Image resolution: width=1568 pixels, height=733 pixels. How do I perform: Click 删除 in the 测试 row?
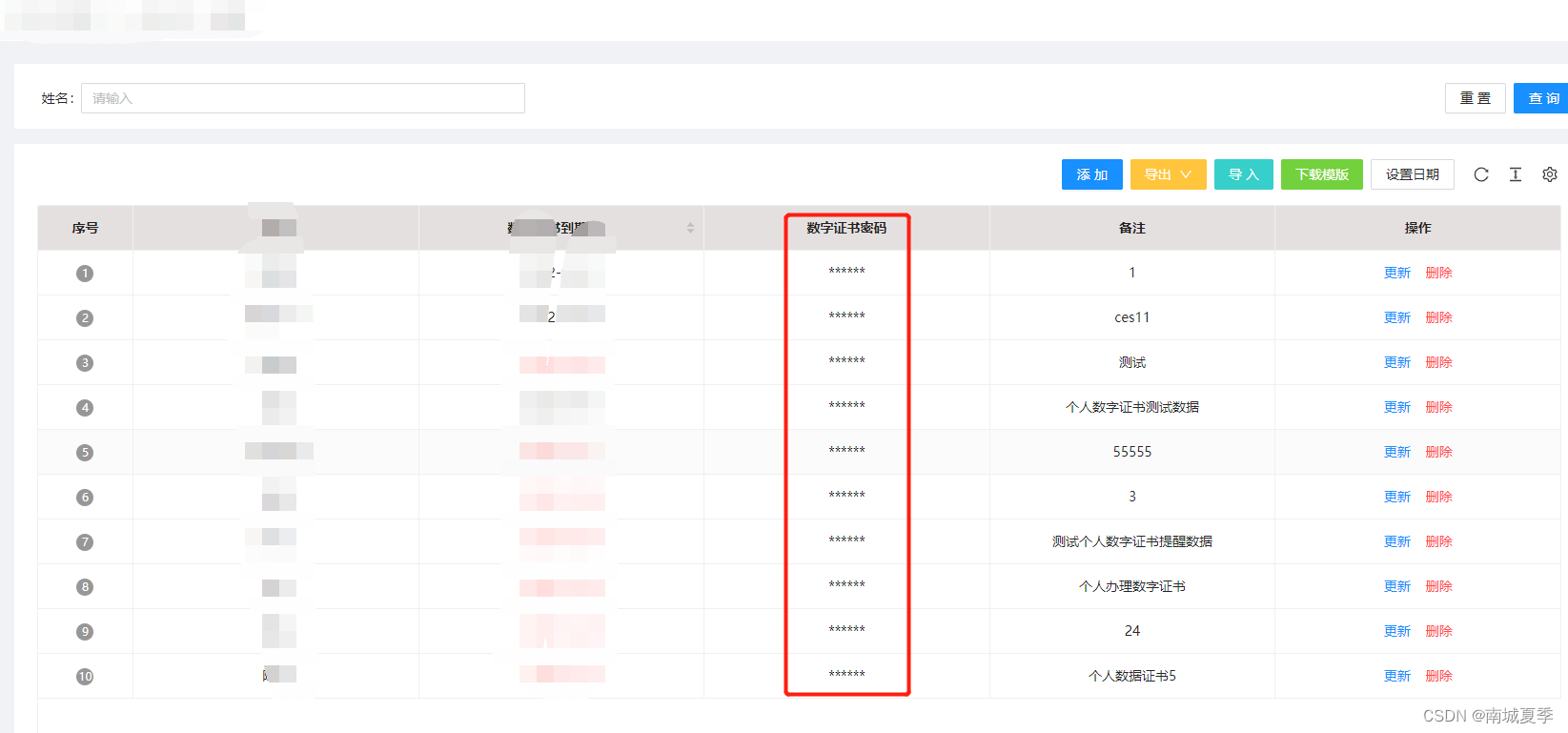pyautogui.click(x=1439, y=362)
